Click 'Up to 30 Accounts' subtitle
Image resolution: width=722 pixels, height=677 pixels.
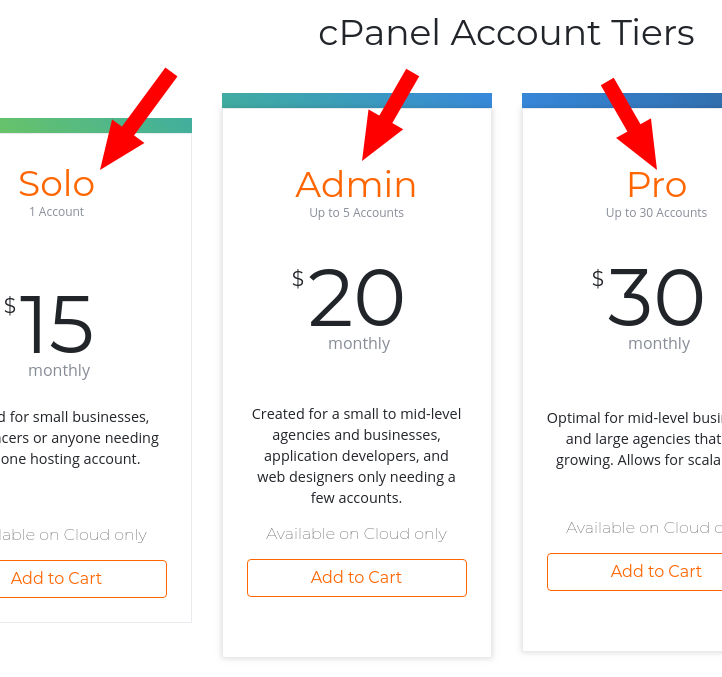656,213
